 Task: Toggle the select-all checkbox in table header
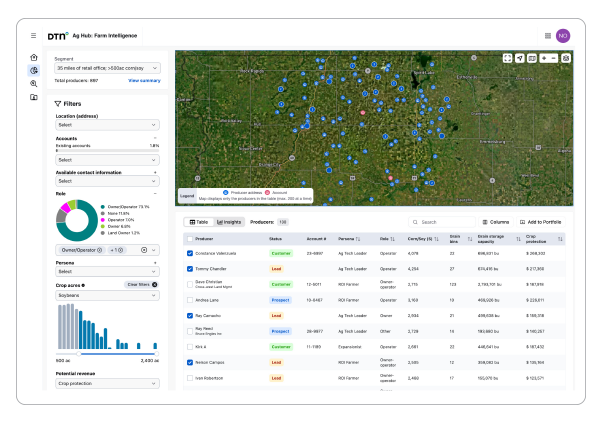coord(190,239)
